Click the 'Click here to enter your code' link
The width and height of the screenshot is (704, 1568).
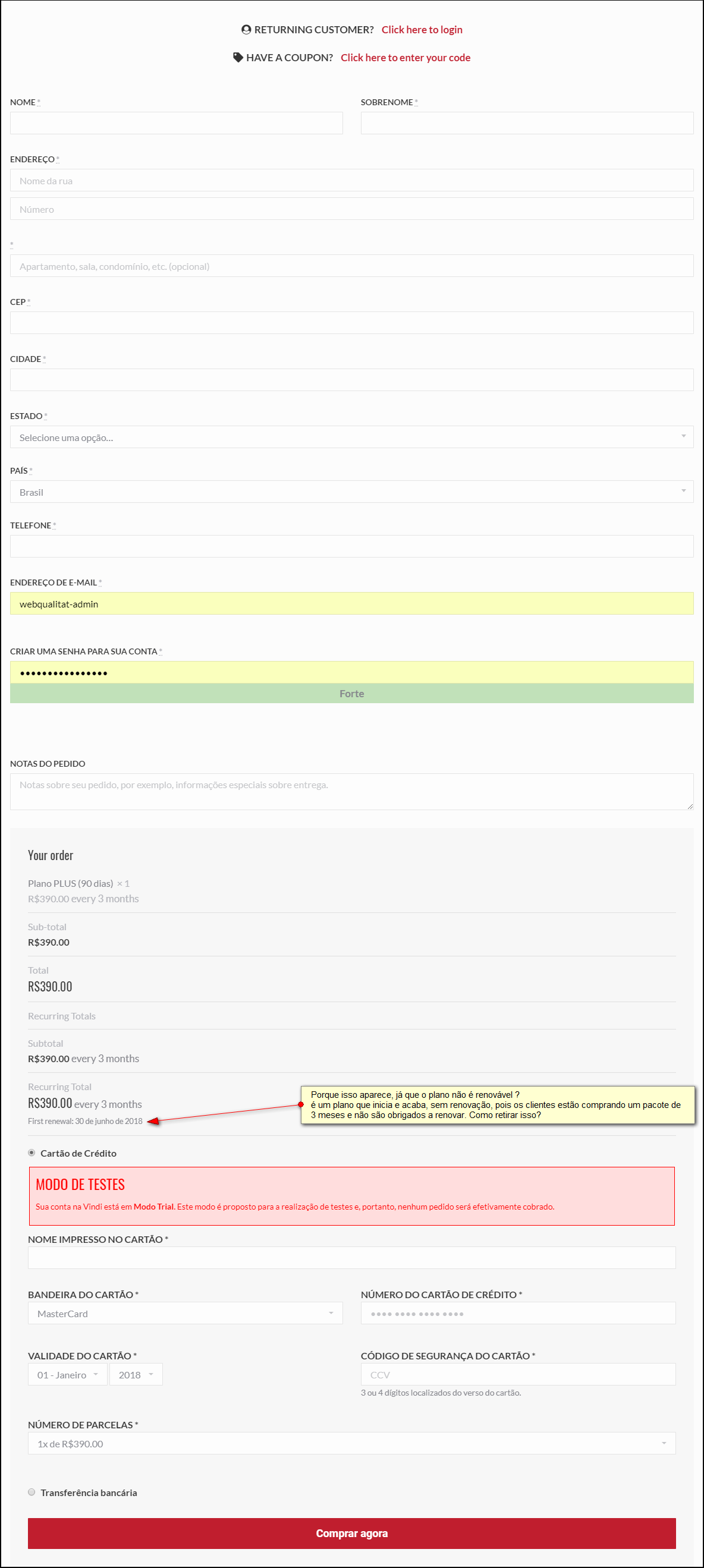[x=405, y=57]
